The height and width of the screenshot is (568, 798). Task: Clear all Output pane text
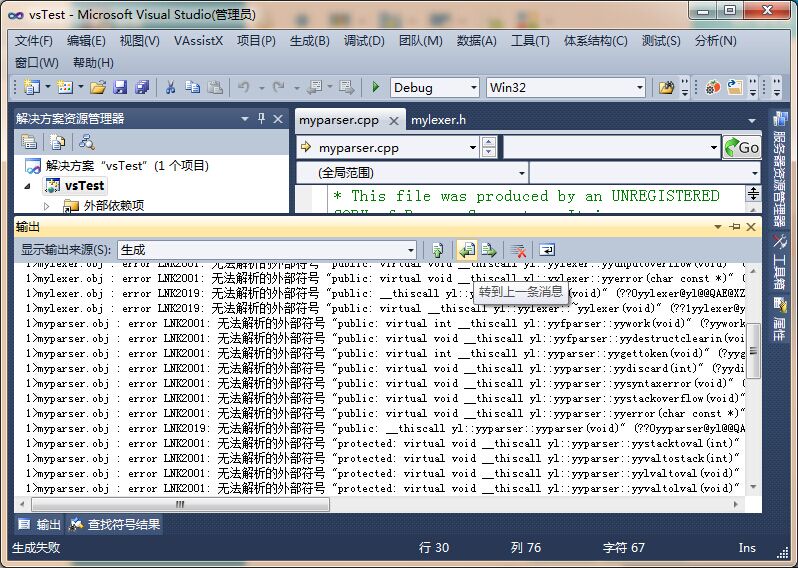coord(519,250)
